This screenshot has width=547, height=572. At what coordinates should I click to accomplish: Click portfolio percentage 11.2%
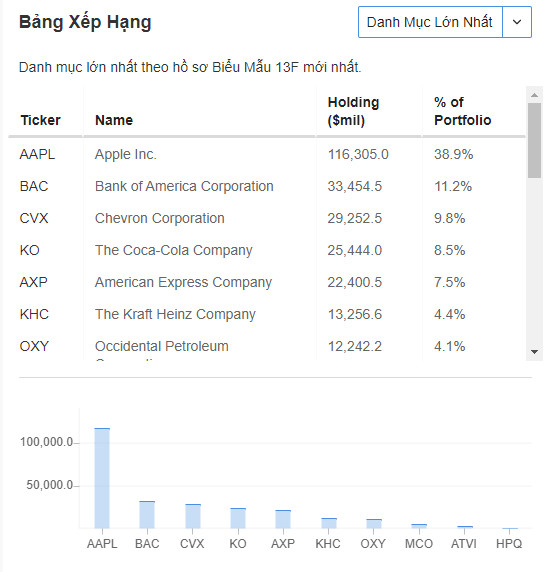453,186
